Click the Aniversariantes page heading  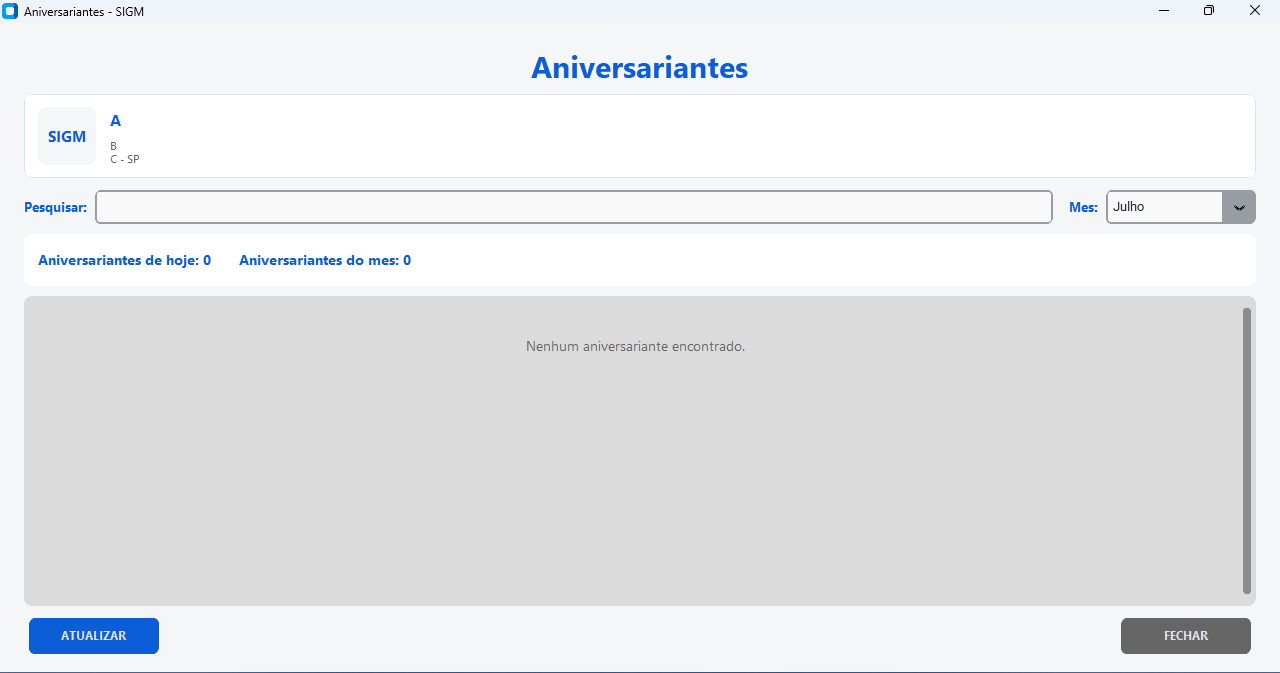(x=640, y=68)
